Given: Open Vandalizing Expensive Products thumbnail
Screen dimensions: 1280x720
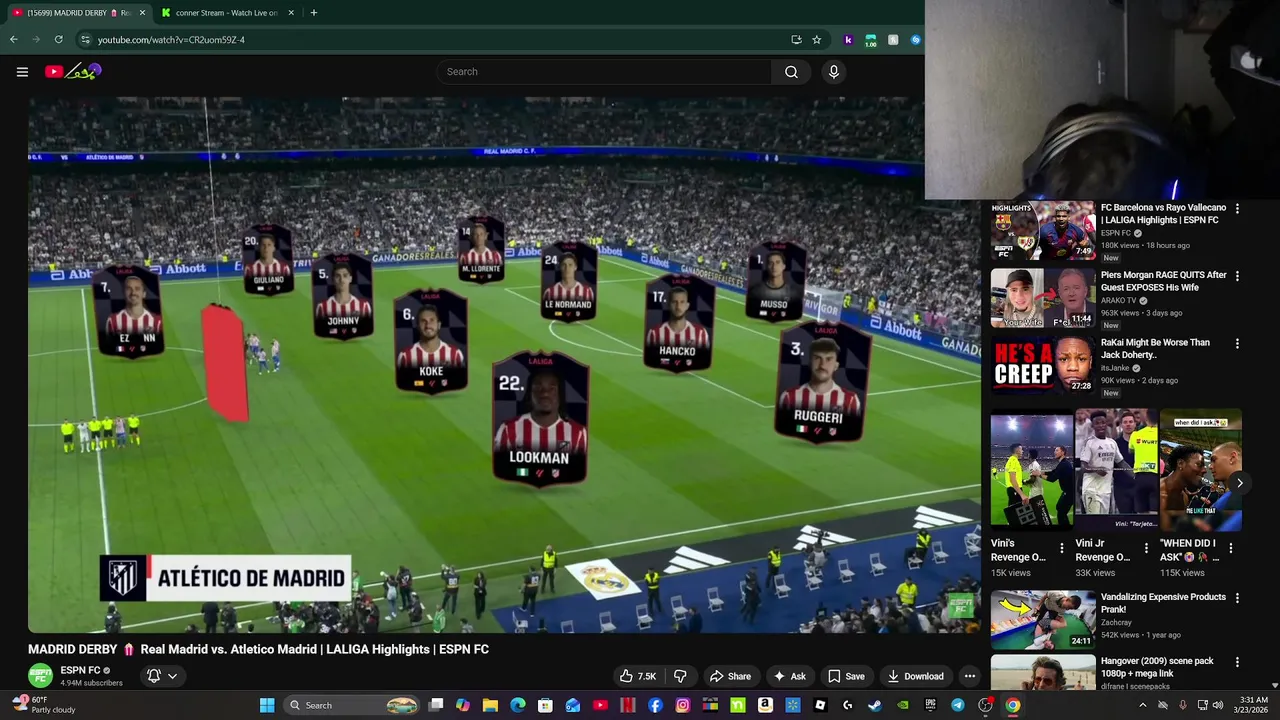Looking at the screenshot, I should (1043, 620).
